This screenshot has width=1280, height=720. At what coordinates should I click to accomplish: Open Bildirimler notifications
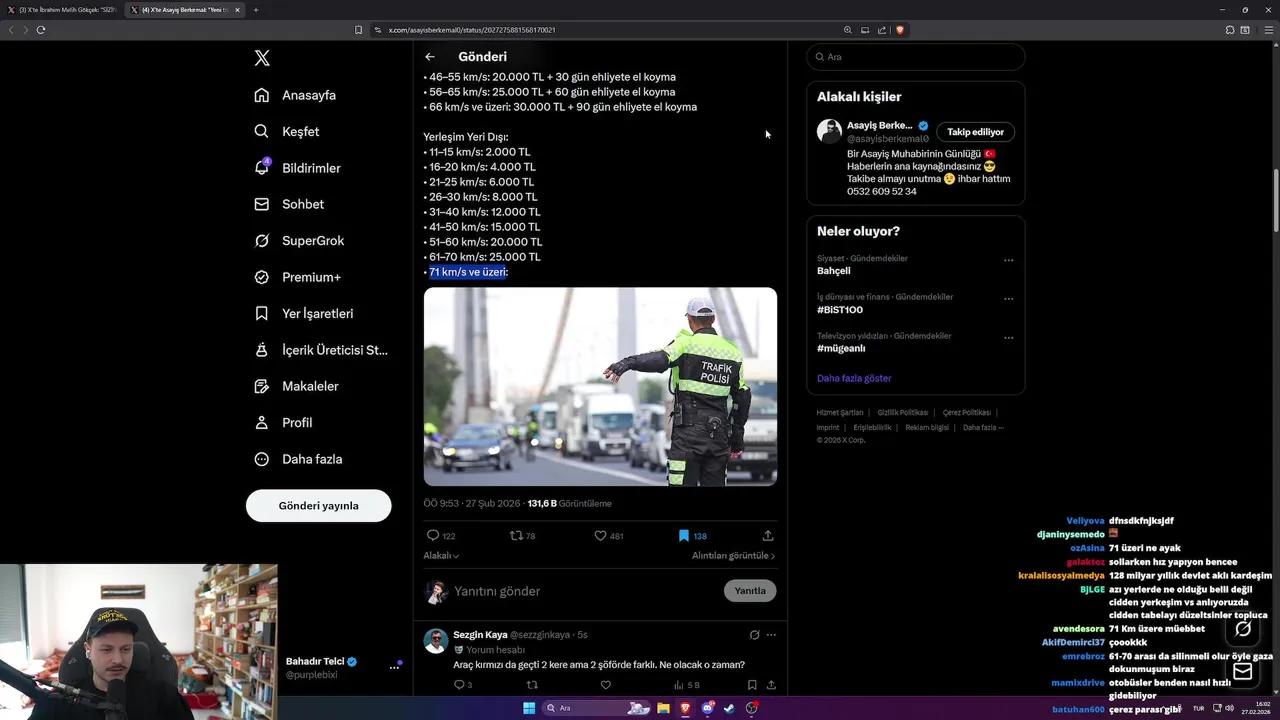297,168
